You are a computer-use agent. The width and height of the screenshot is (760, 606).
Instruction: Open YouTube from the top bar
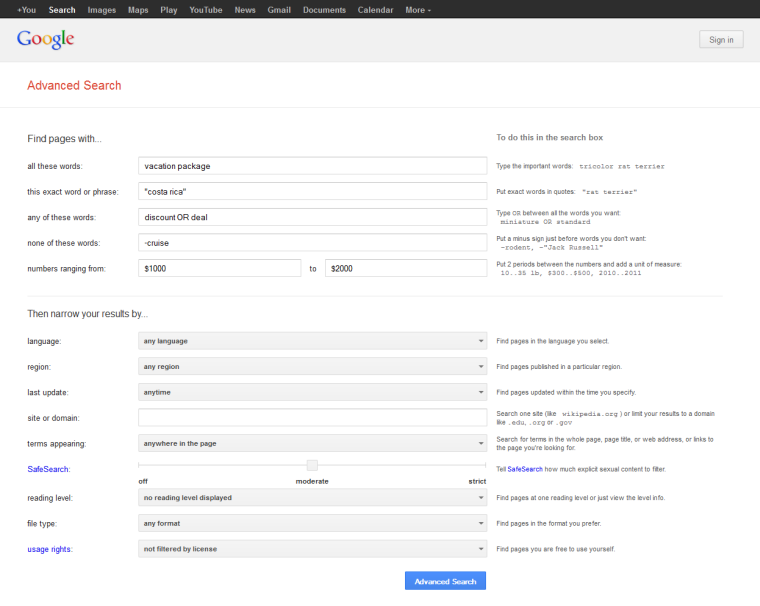[206, 10]
